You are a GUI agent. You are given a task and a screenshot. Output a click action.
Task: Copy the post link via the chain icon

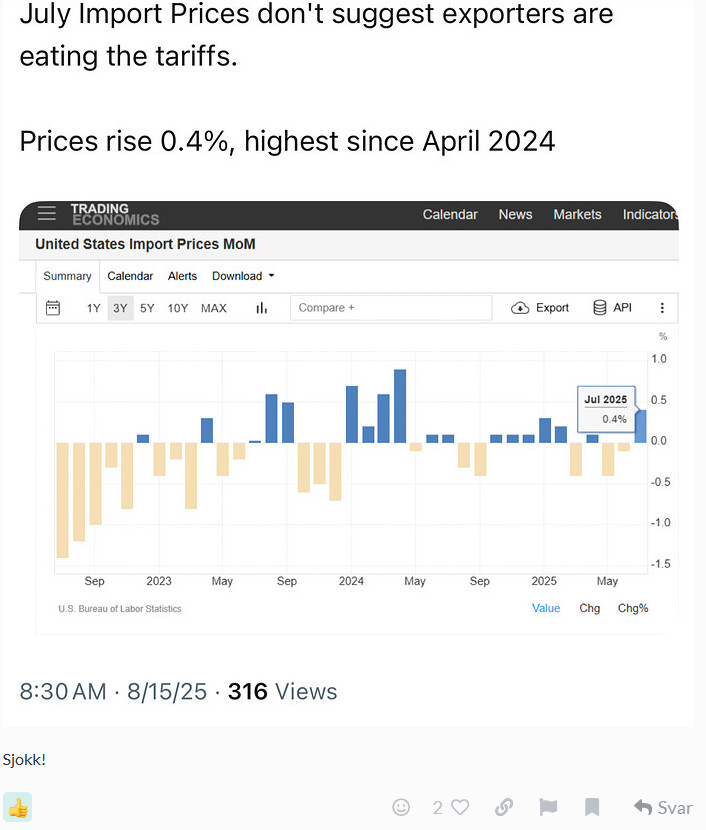504,807
